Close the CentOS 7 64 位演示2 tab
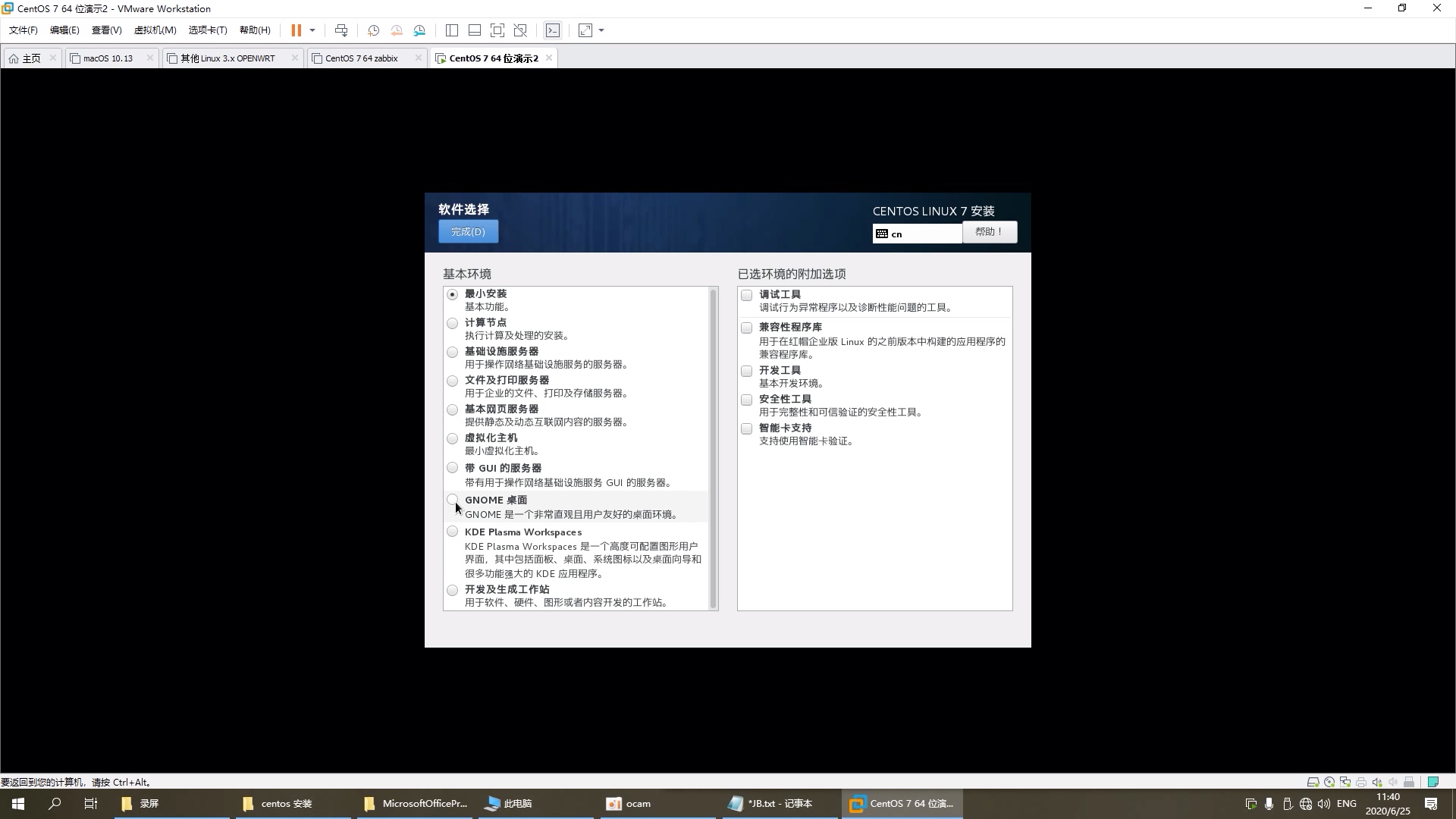Viewport: 1456px width, 819px height. coord(549,58)
